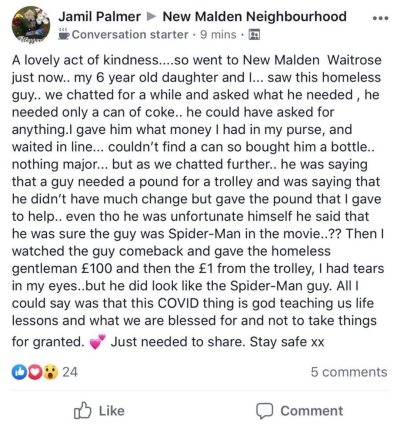Click the post text body paragraph
The width and height of the screenshot is (400, 424).
[x=198, y=201]
